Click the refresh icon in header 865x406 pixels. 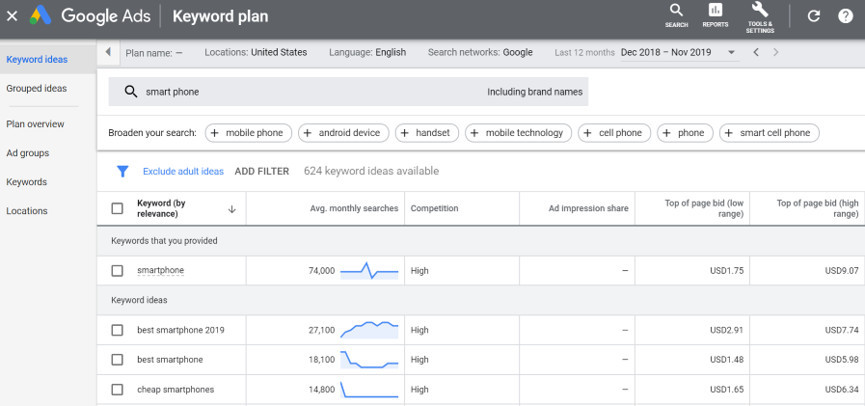click(813, 16)
